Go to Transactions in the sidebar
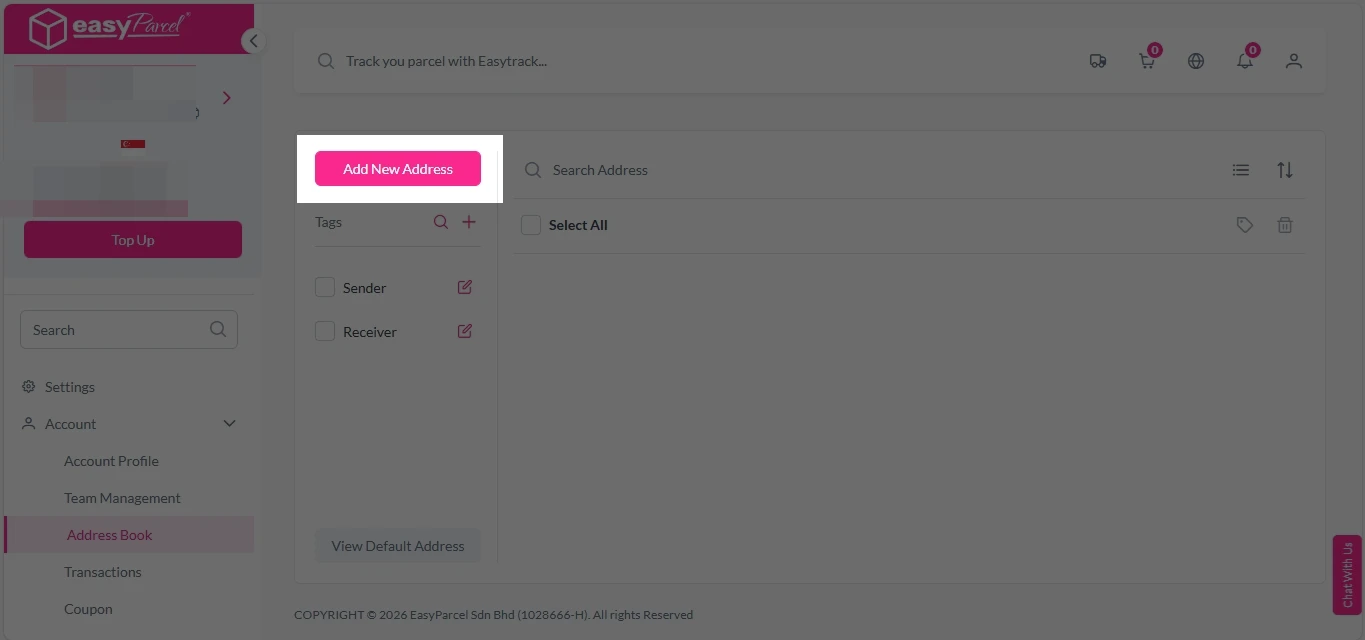Viewport: 1365px width, 640px height. (x=103, y=571)
